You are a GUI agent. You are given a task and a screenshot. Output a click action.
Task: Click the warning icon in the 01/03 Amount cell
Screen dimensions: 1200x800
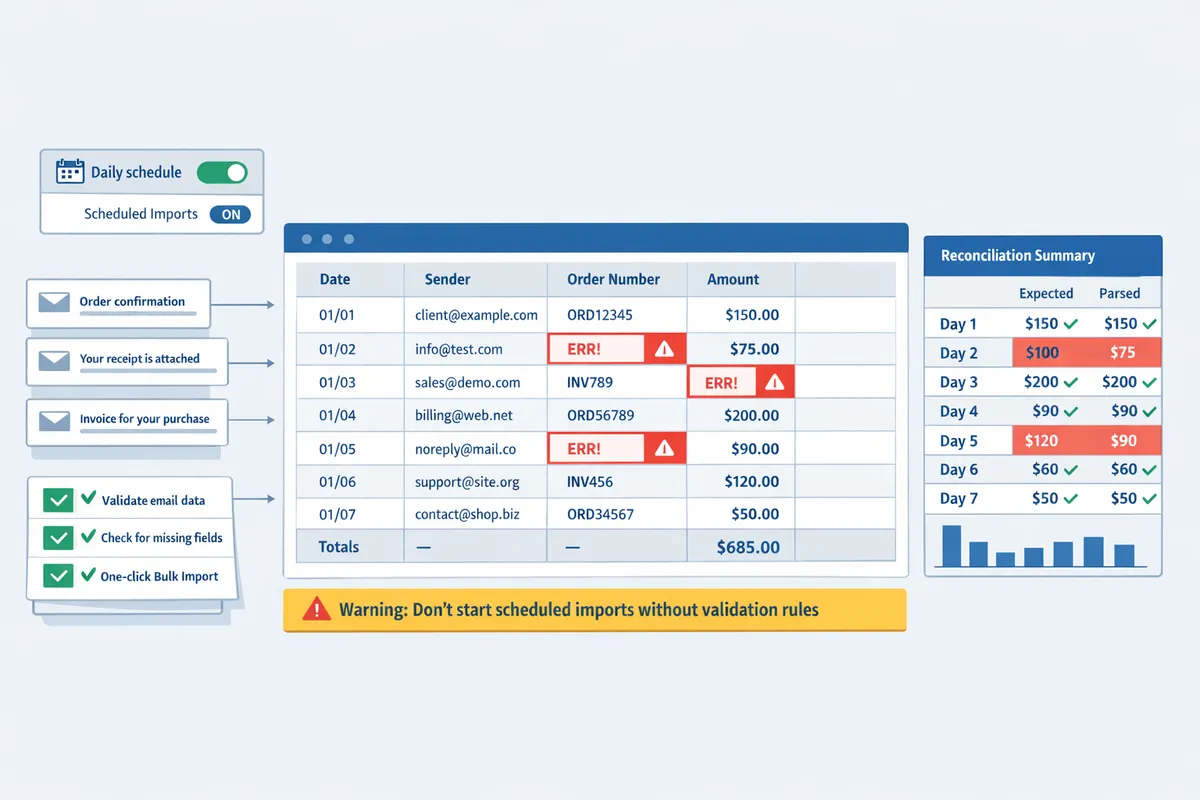(773, 382)
